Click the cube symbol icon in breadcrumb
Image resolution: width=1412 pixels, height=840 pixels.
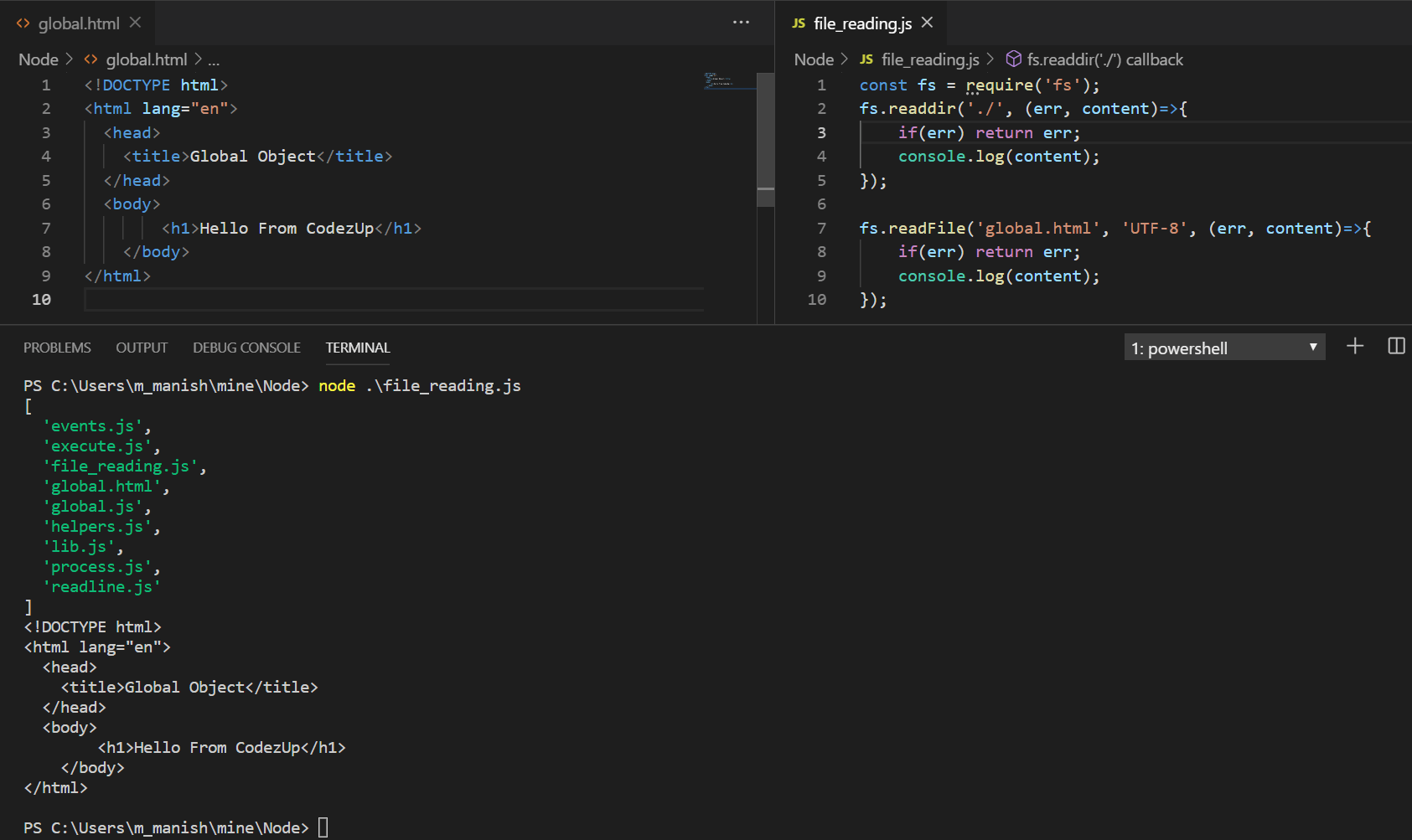(x=1014, y=59)
